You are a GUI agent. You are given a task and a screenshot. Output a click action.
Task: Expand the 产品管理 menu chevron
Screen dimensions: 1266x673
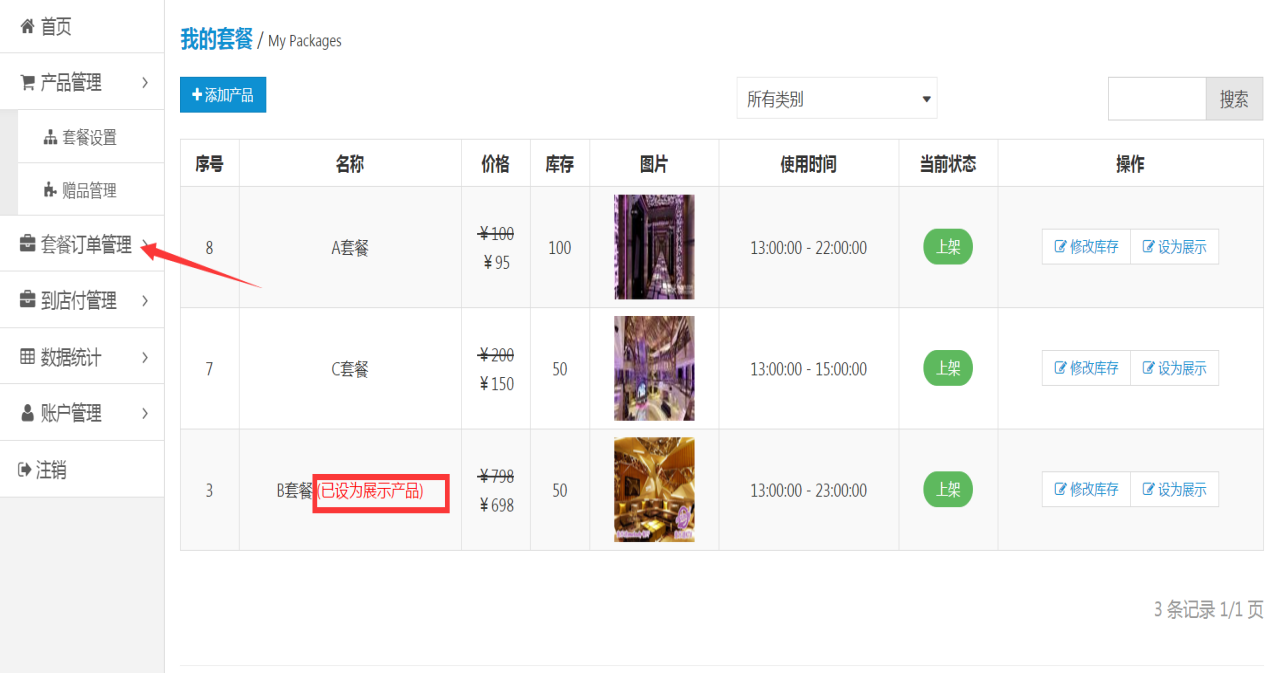pyautogui.click(x=145, y=83)
